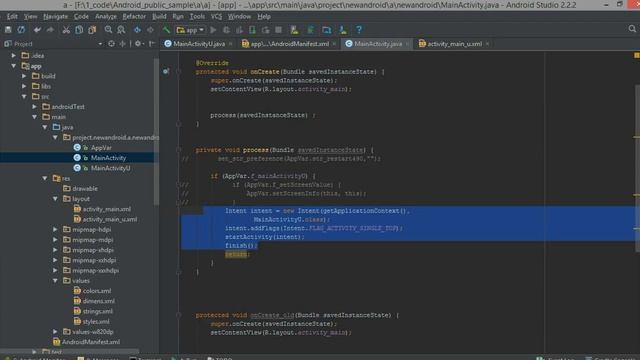
Task: Open the app run configuration dropdown
Action: pyautogui.click(x=190, y=30)
